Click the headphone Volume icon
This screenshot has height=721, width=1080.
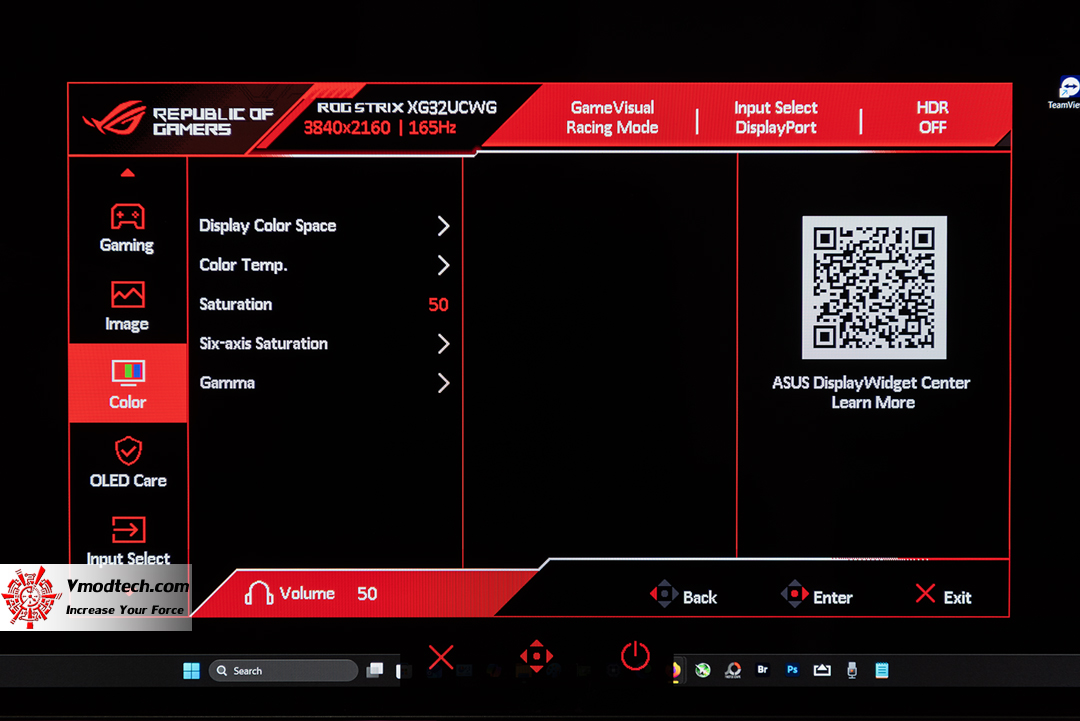click(259, 593)
